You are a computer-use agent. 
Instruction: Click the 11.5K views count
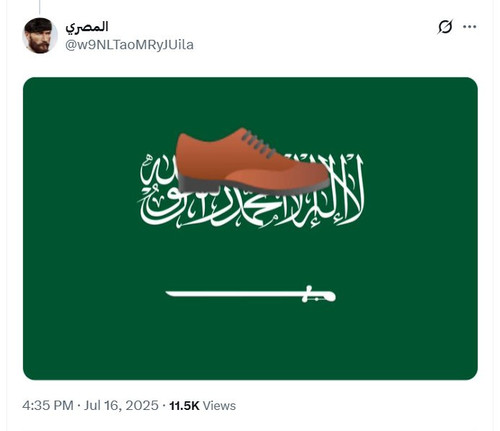tap(184, 406)
